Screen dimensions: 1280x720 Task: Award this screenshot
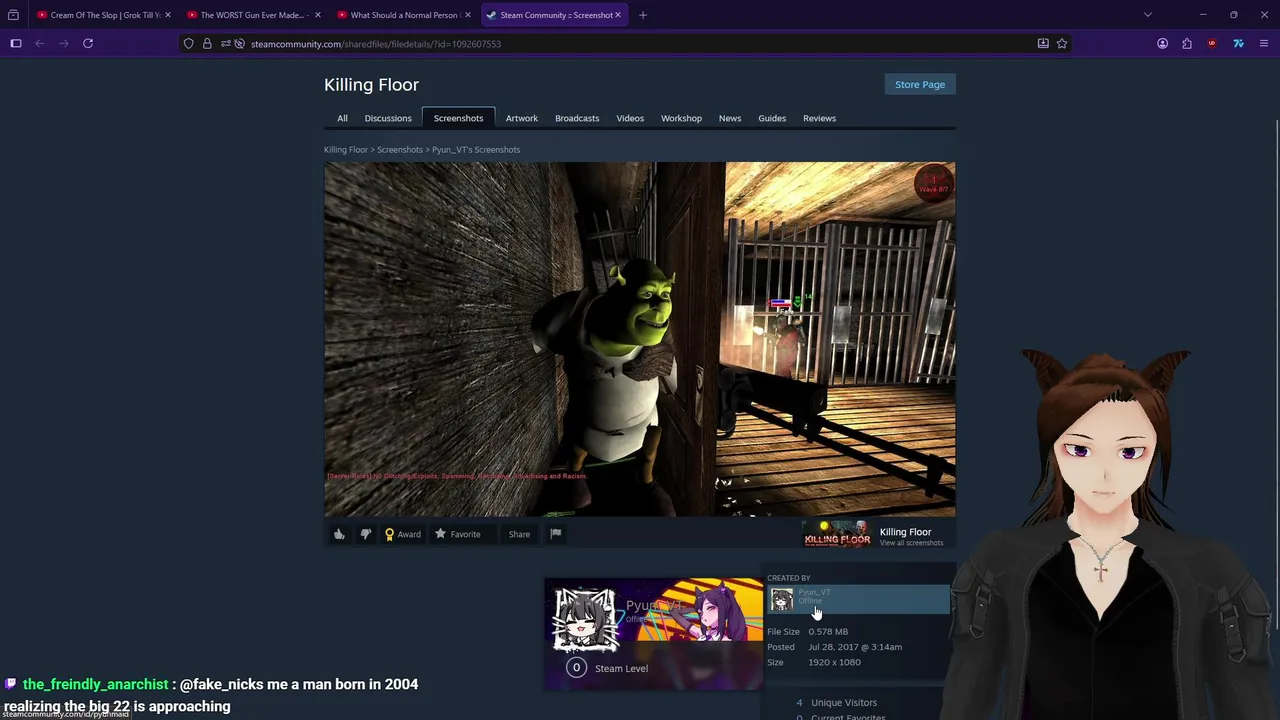(x=402, y=534)
